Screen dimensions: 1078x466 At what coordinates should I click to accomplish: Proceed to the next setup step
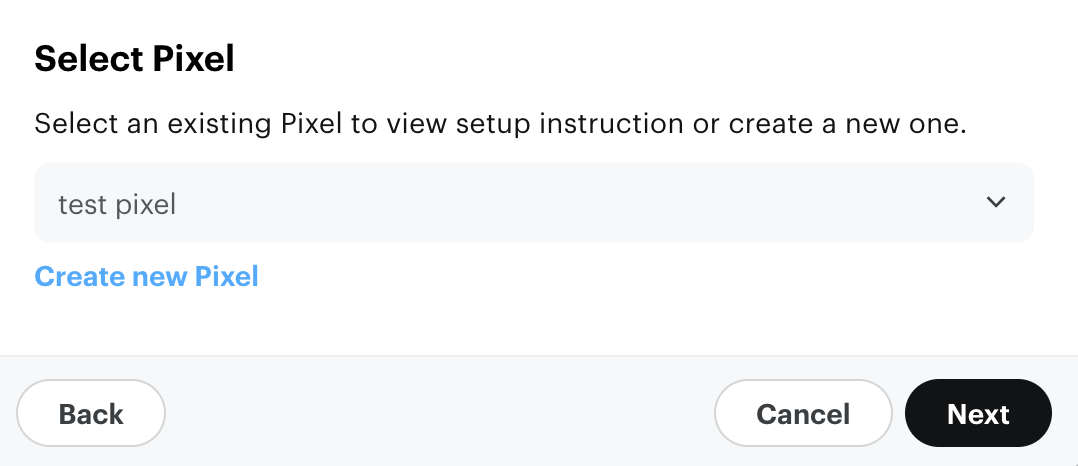978,413
